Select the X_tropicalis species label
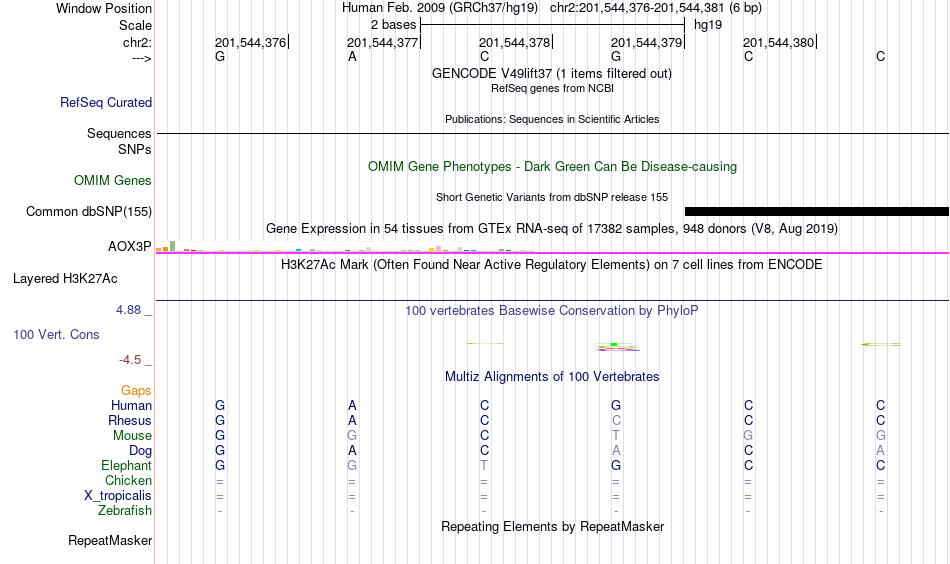The height and width of the screenshot is (564, 950). tap(118, 496)
